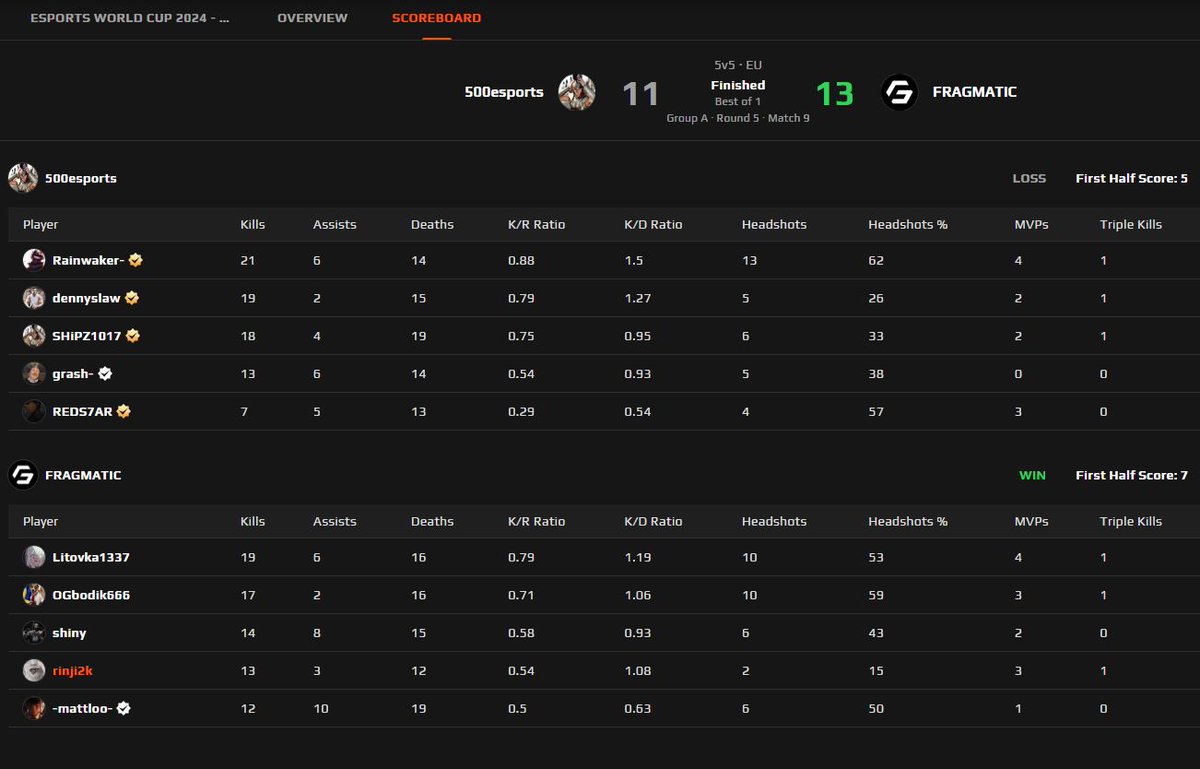Image resolution: width=1200 pixels, height=769 pixels.
Task: Open Rainwaker- player profile
Action: point(89,260)
